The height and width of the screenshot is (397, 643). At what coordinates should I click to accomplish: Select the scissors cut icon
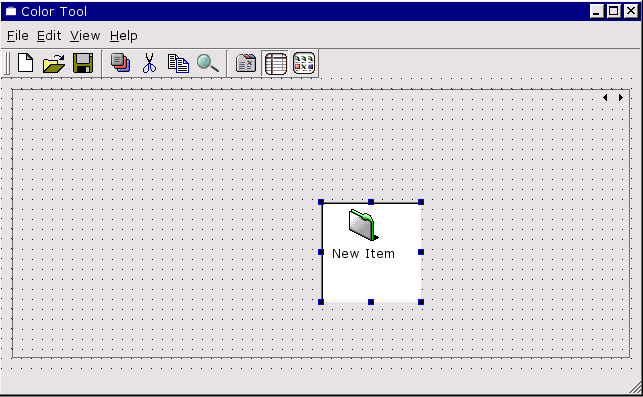coord(149,63)
